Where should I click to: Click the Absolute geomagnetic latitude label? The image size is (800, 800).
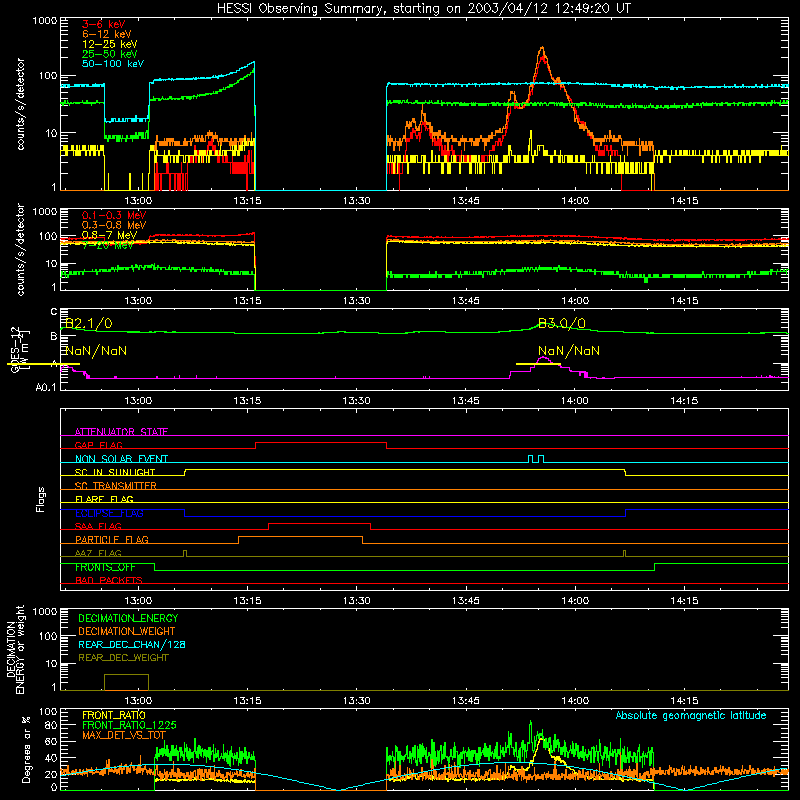[691, 715]
